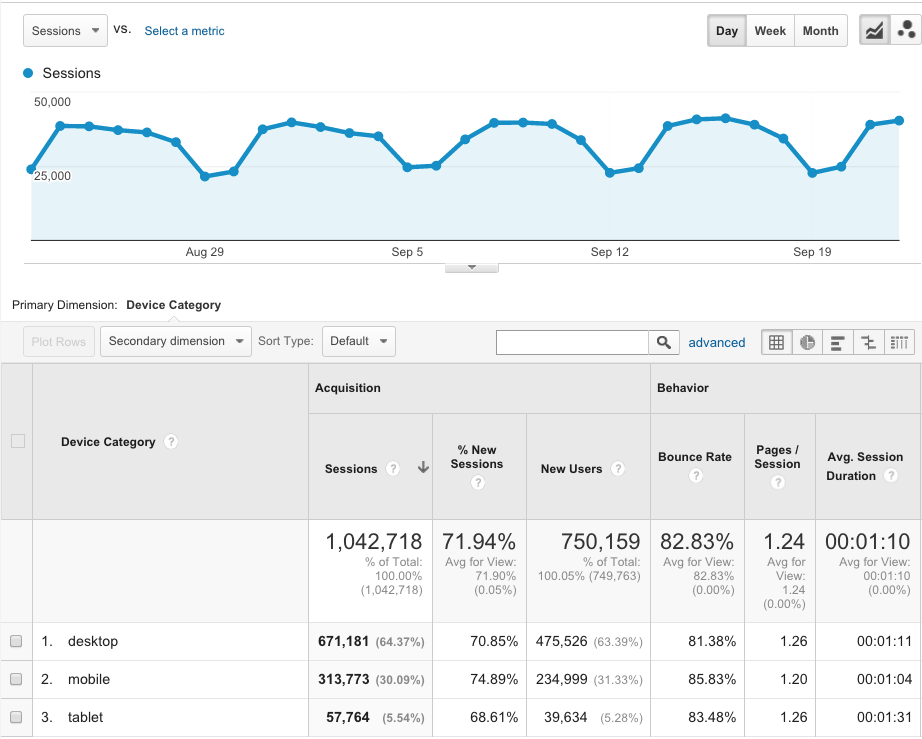The height and width of the screenshot is (739, 922).
Task: Select the data grid table view
Action: 776,342
